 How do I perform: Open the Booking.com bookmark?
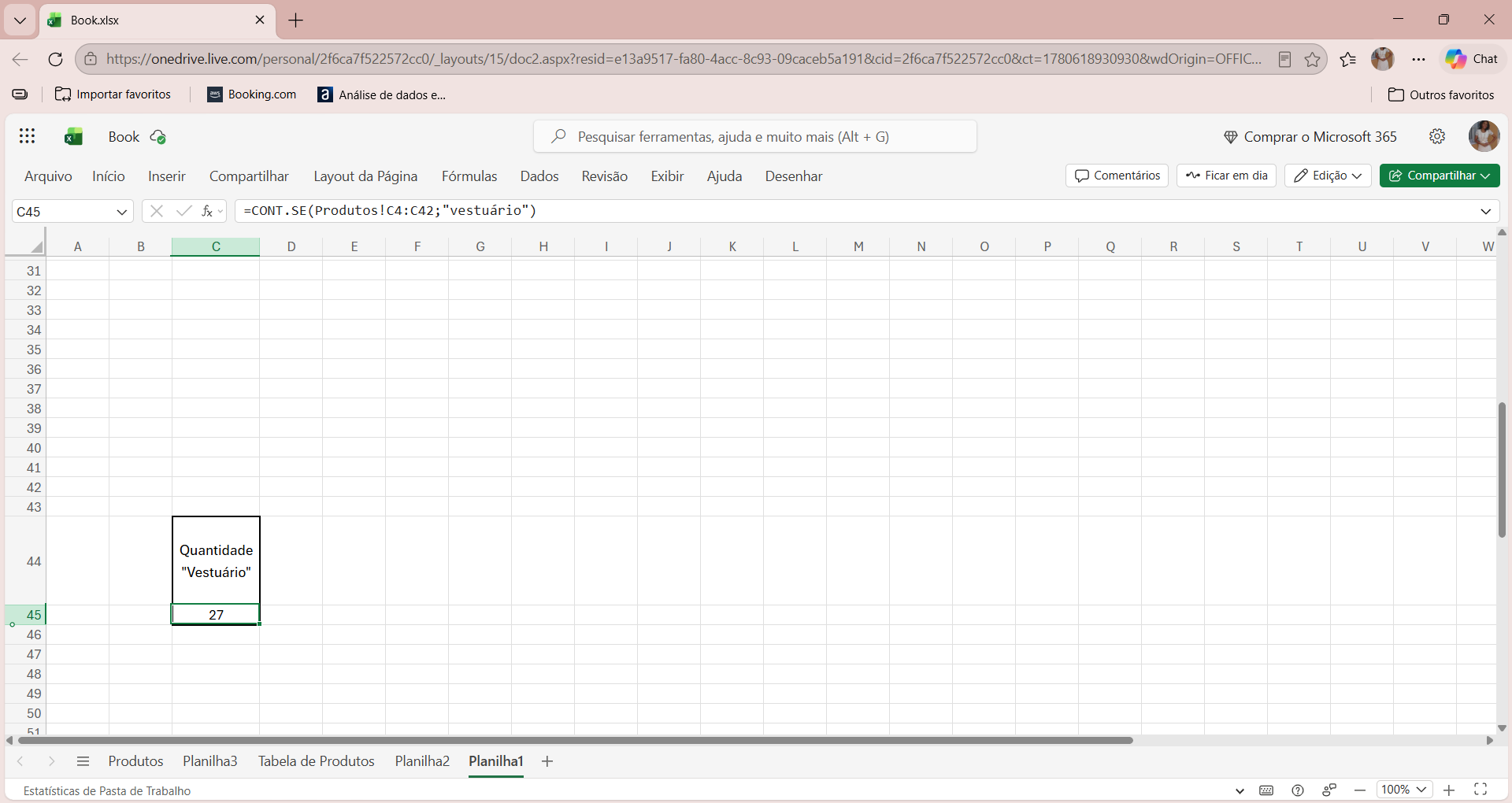click(252, 94)
